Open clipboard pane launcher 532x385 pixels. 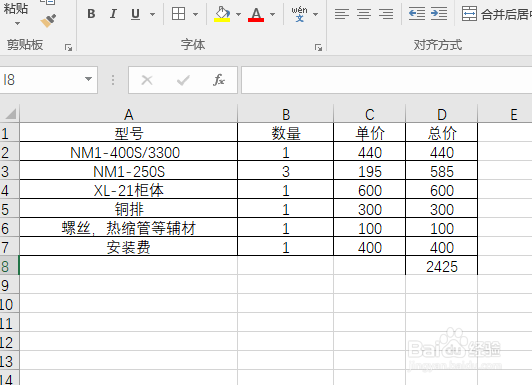(x=69, y=48)
